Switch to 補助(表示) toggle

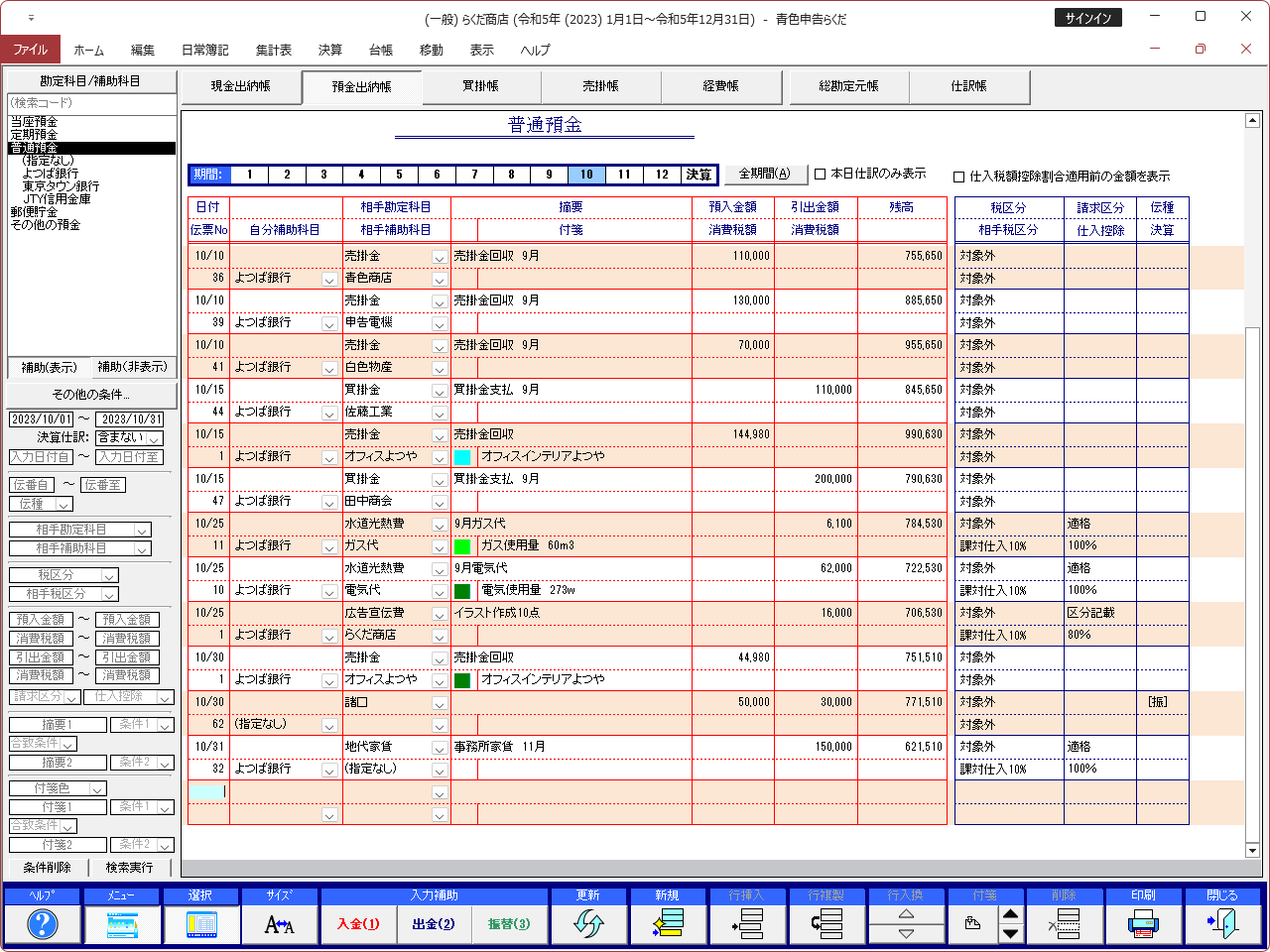point(49,367)
